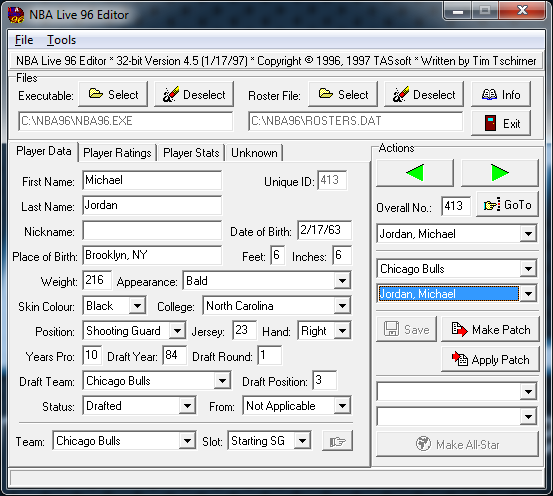Click the Feet height field
Screen dimensions: 553x496
(278, 255)
